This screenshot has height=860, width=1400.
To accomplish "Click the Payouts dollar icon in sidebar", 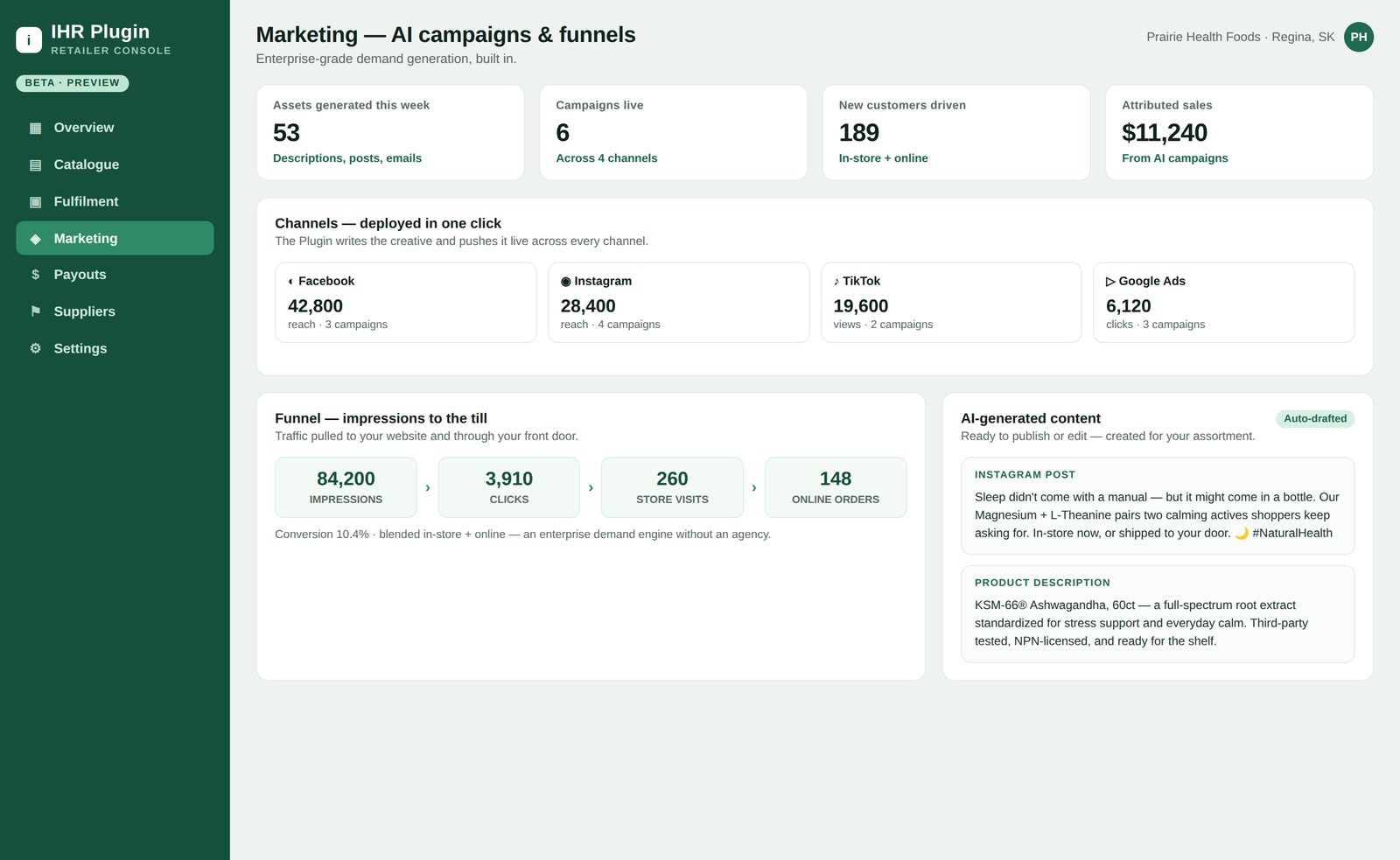I will (x=35, y=275).
